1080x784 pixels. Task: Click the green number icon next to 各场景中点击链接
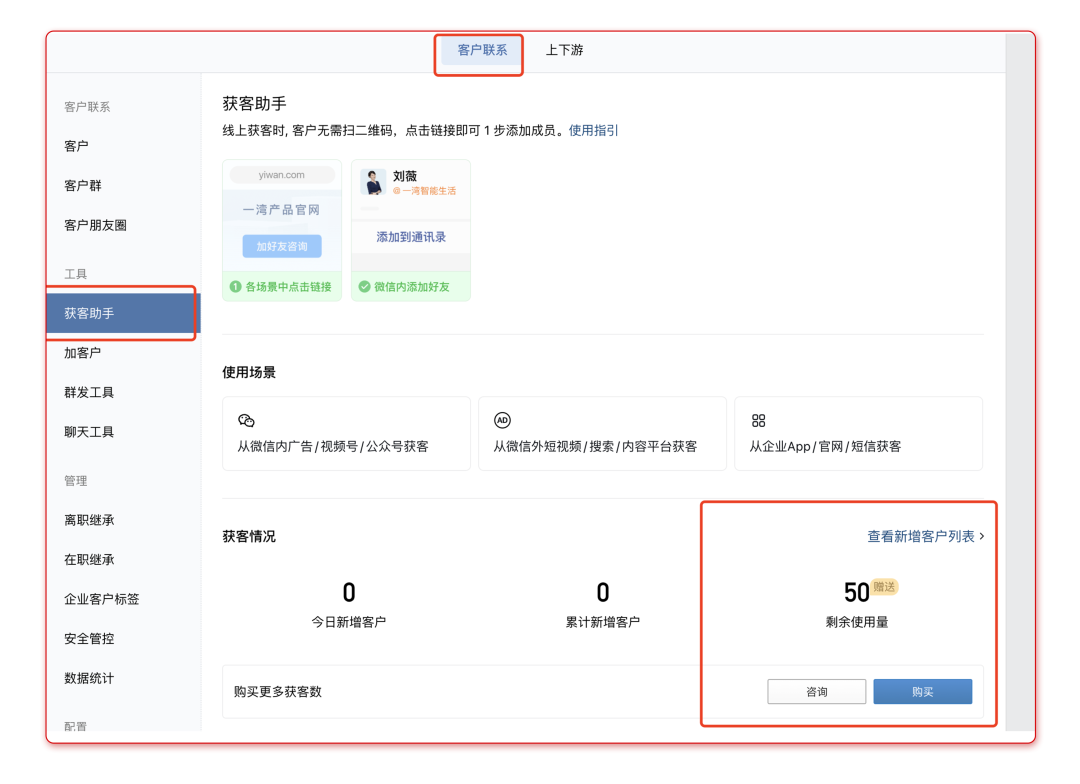pos(236,287)
